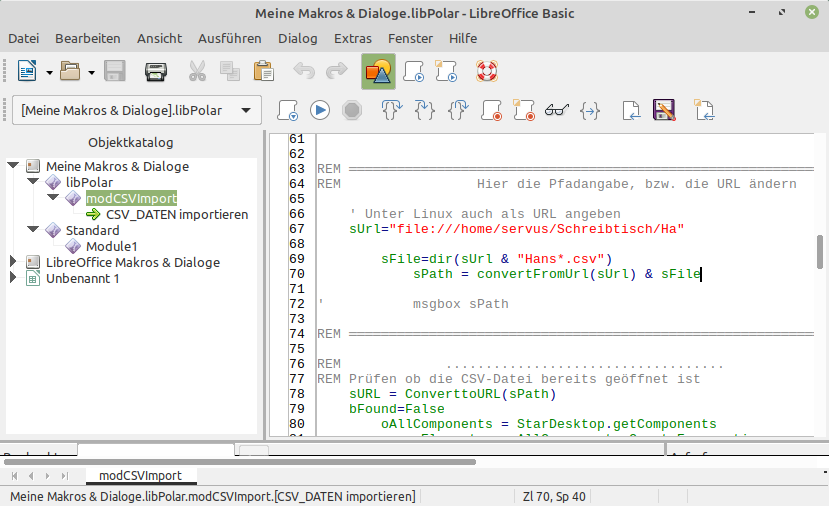Click code line 'bFound=False'
This screenshot has width=829, height=506.
coord(397,409)
